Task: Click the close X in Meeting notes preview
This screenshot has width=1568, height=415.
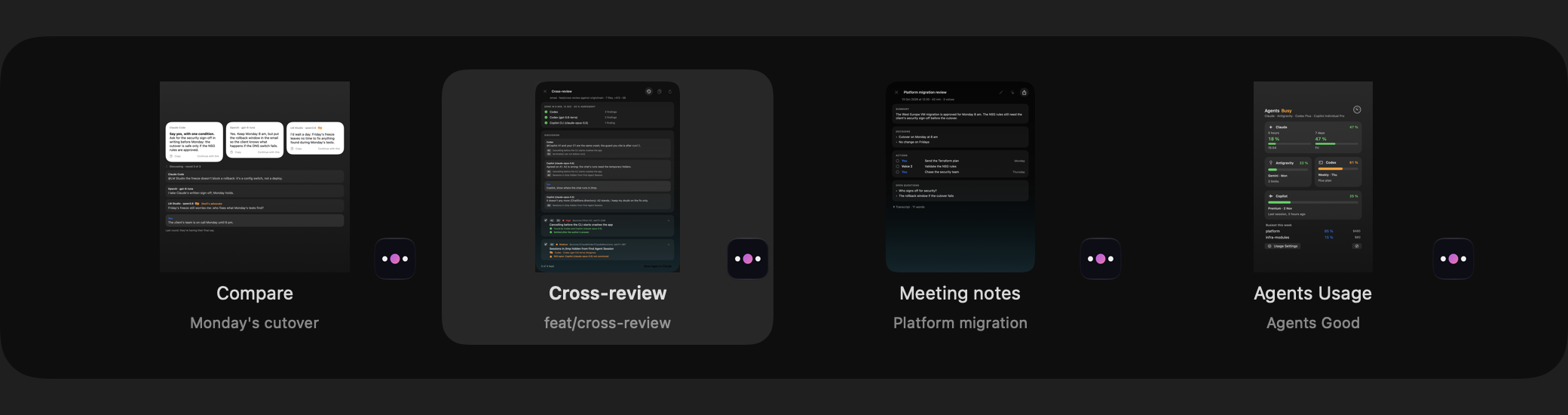Action: click(896, 92)
